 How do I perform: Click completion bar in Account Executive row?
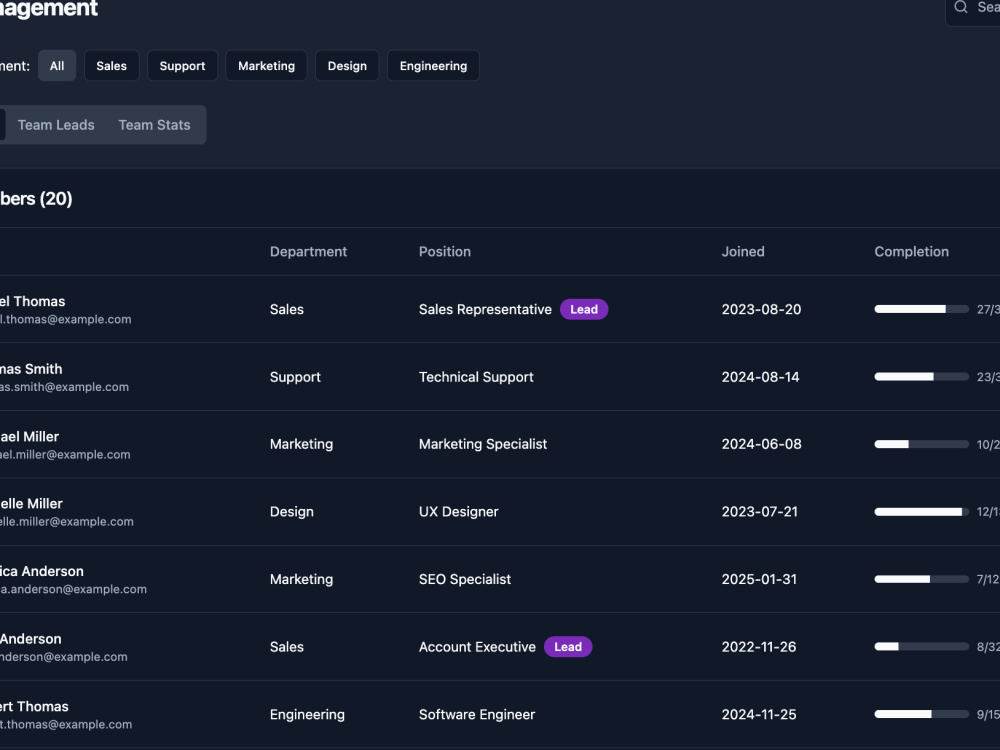click(922, 647)
